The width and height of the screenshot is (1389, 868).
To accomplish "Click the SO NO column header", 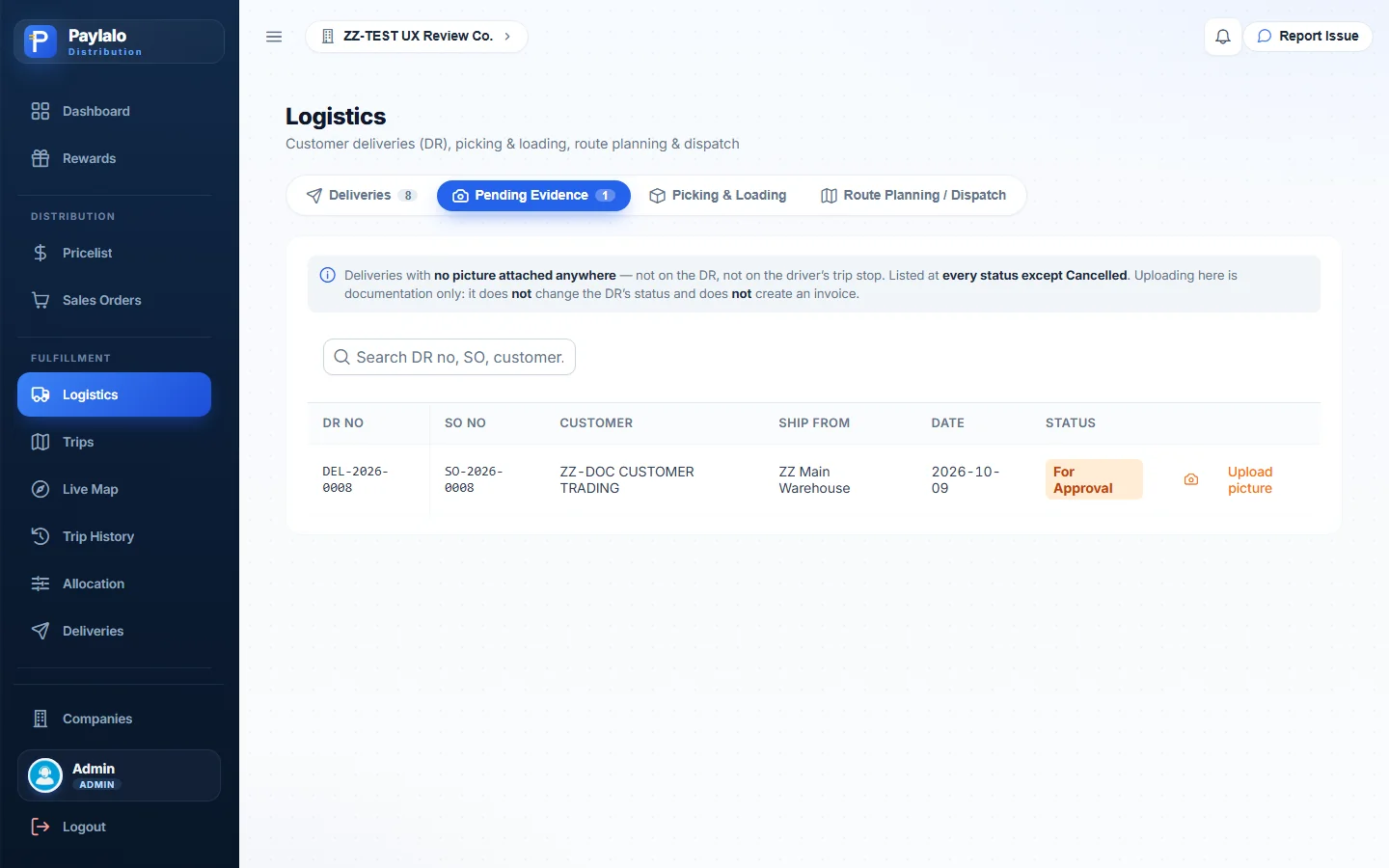I will [465, 423].
